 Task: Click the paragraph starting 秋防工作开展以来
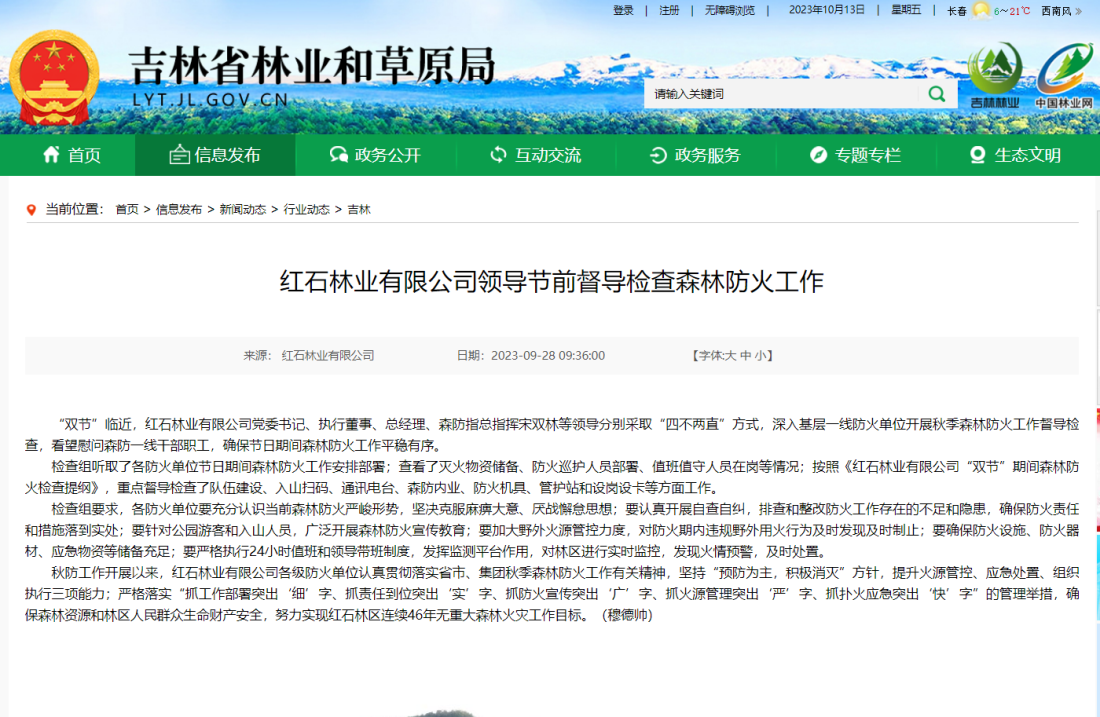(x=551, y=594)
